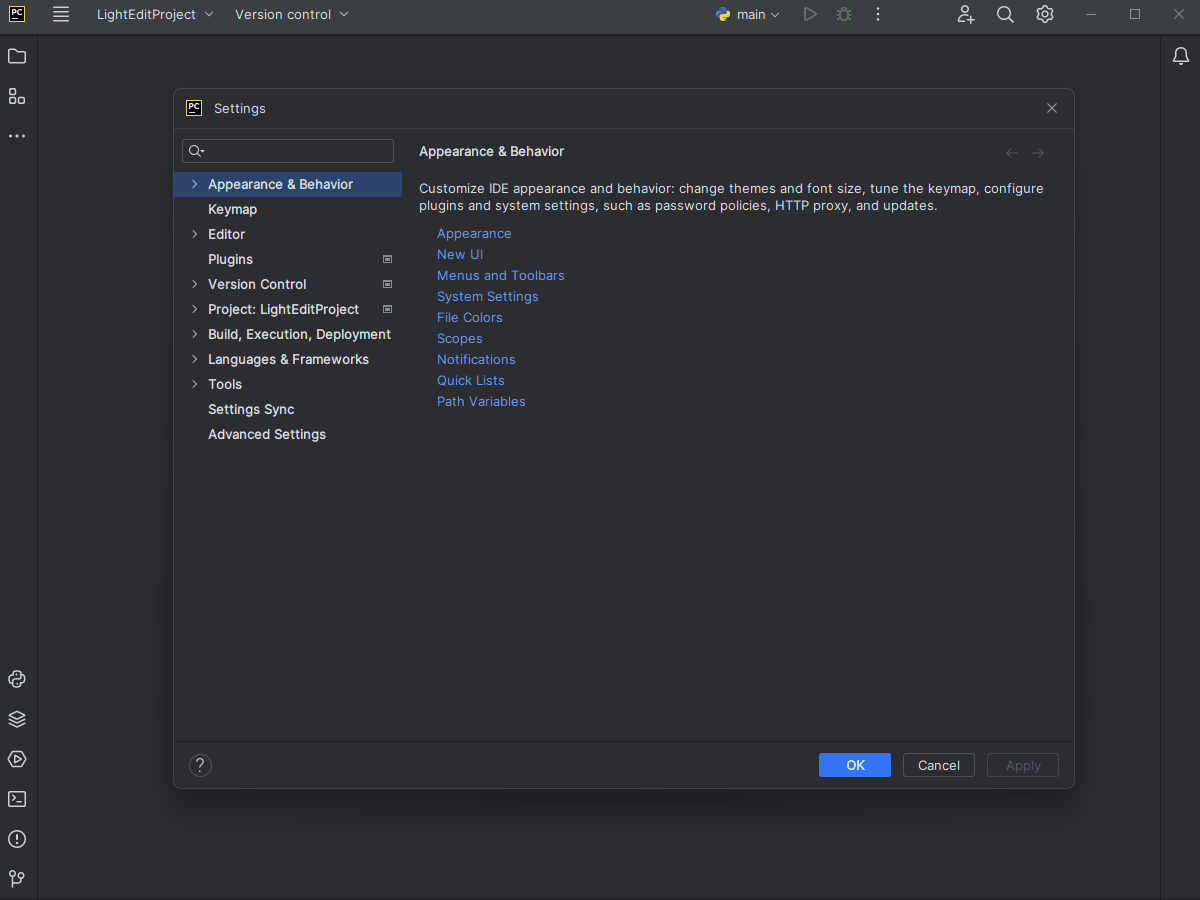Open the Notifications link
1200x900 pixels.
(476, 359)
